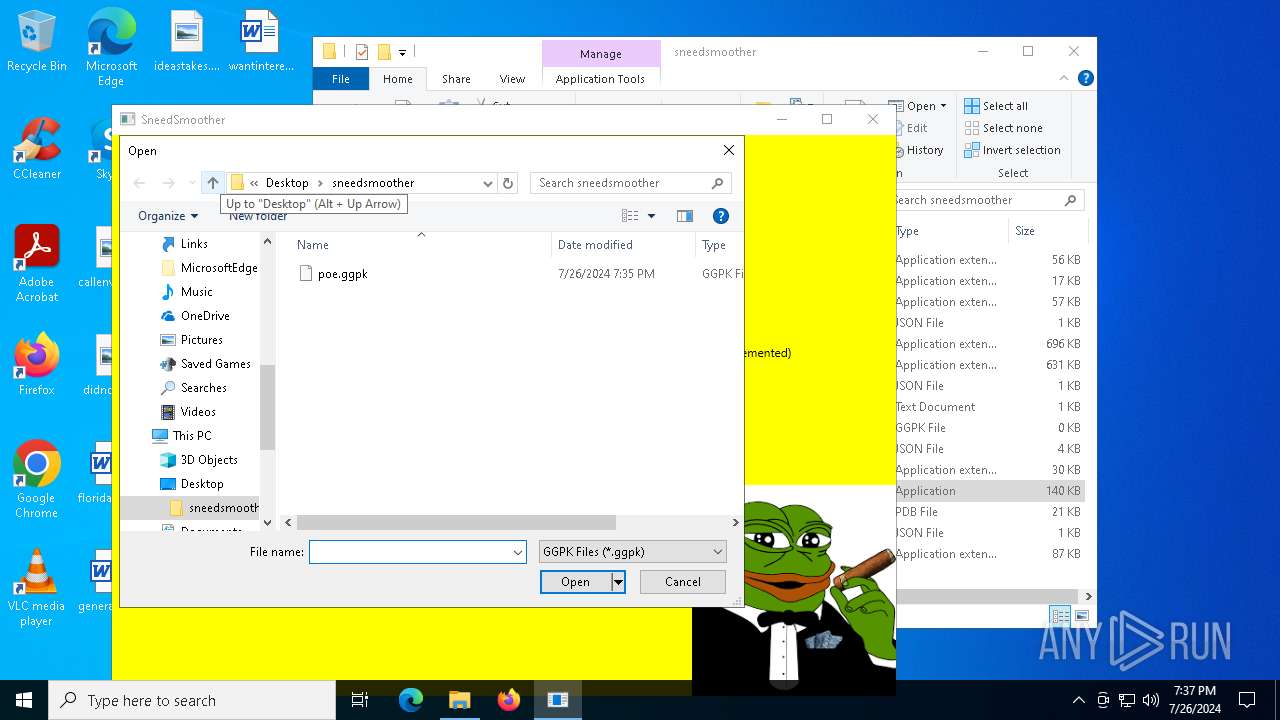Select 3D Objects in navigation tree
The height and width of the screenshot is (720, 1280).
click(x=209, y=460)
